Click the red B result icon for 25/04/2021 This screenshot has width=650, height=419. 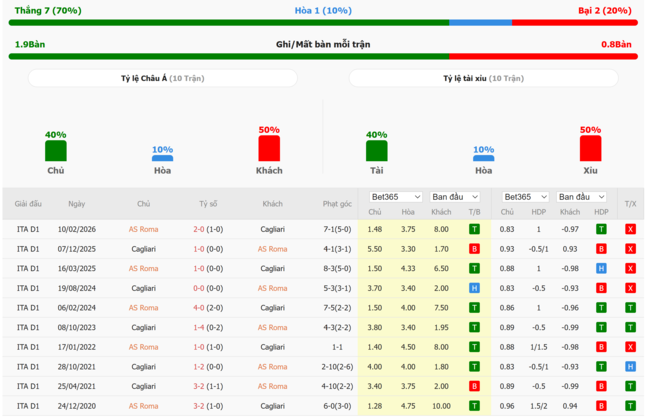pos(474,386)
